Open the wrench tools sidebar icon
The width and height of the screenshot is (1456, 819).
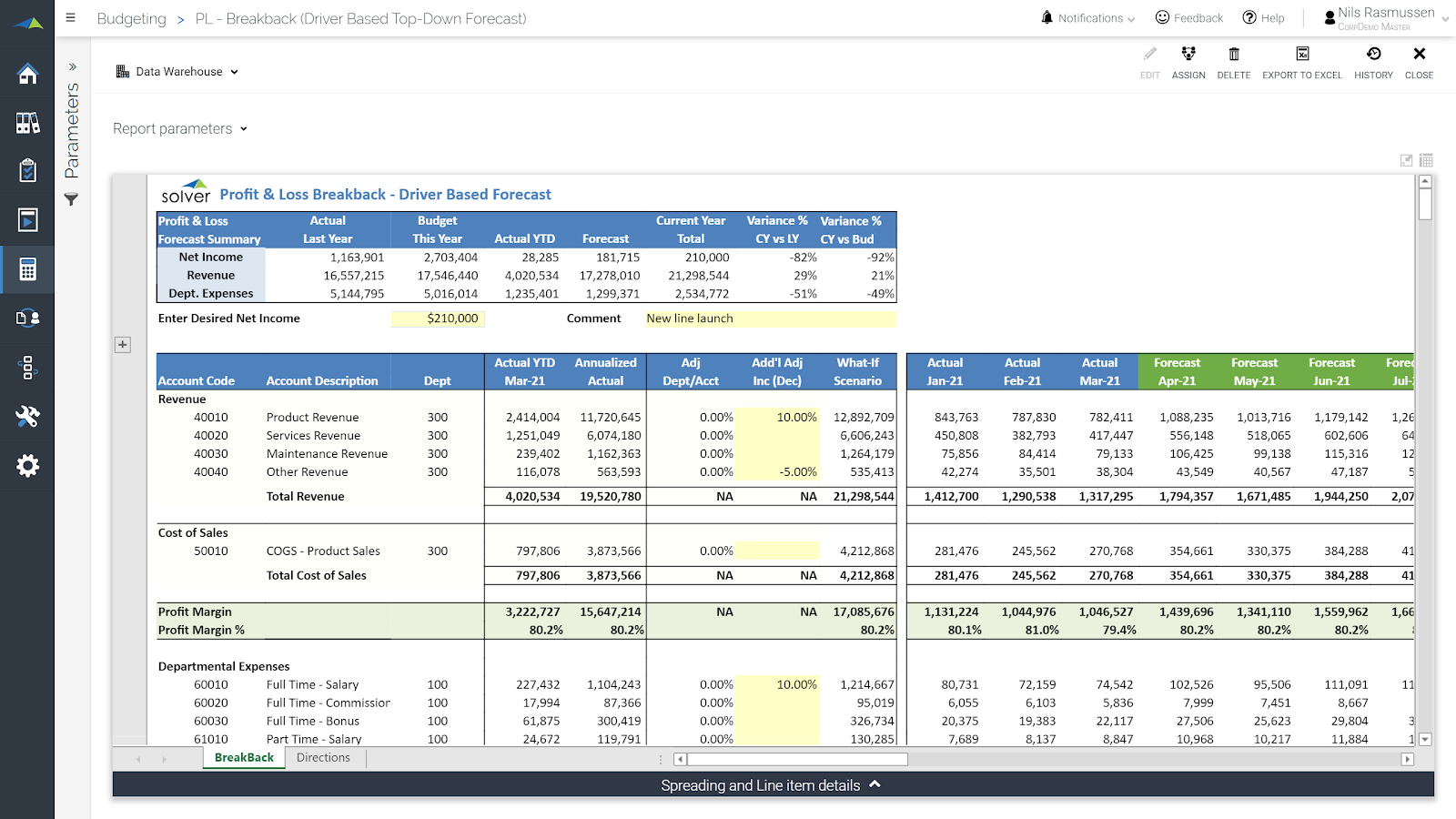(x=27, y=417)
